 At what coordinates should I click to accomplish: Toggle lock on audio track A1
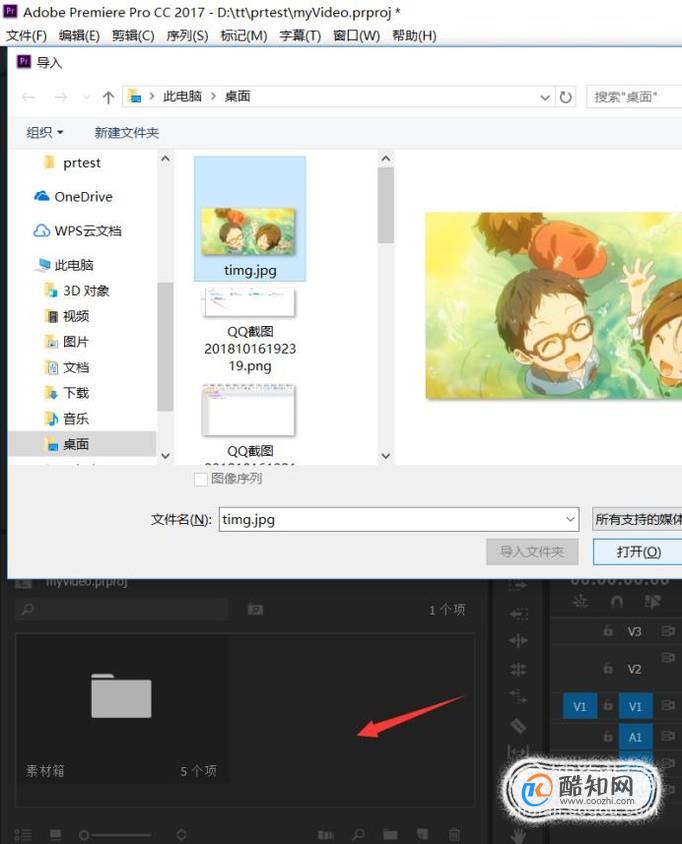[608, 736]
